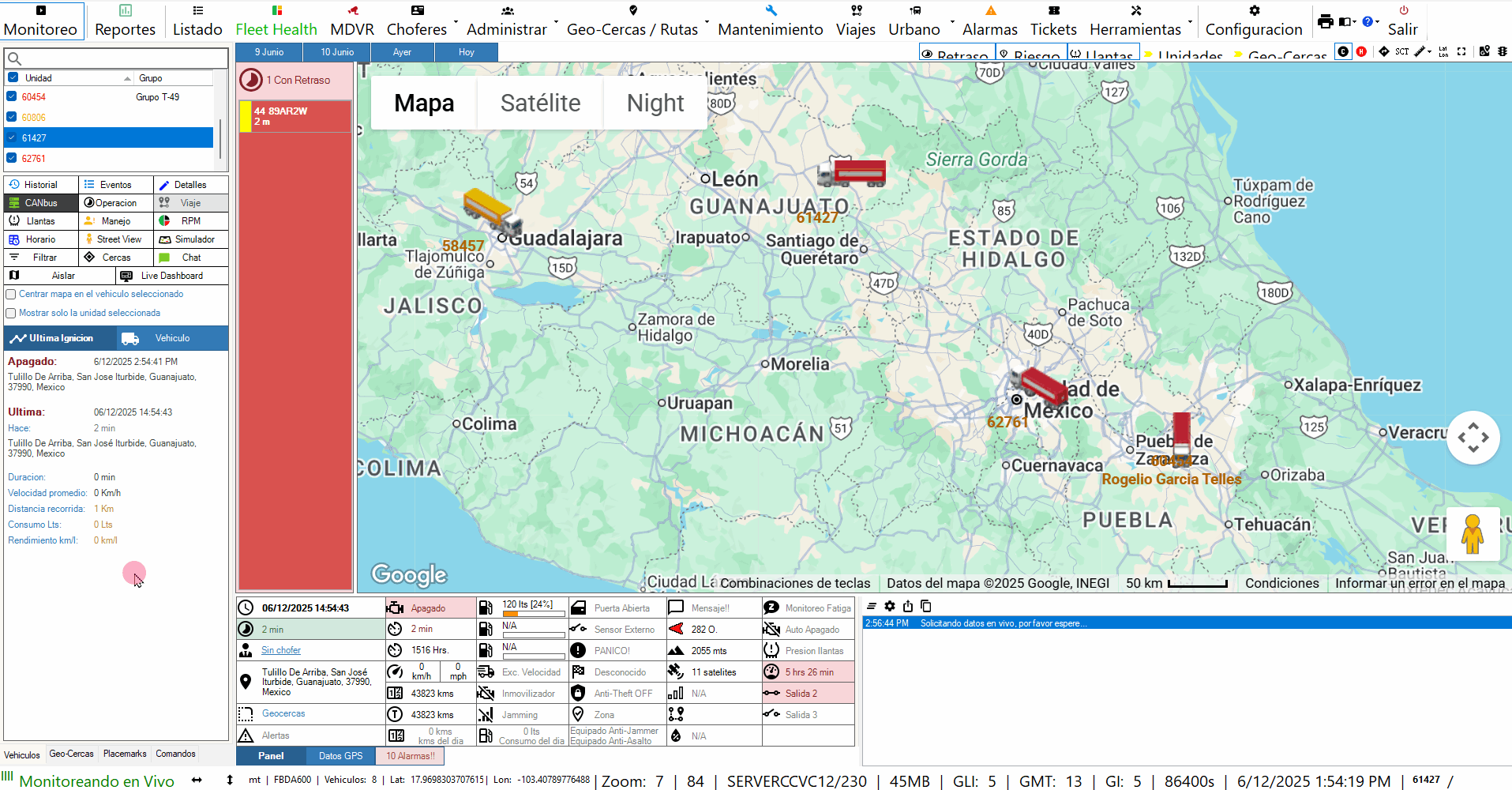This screenshot has height=790, width=1512.
Task: Switch to the Vehiculo info tab
Action: coord(172,338)
